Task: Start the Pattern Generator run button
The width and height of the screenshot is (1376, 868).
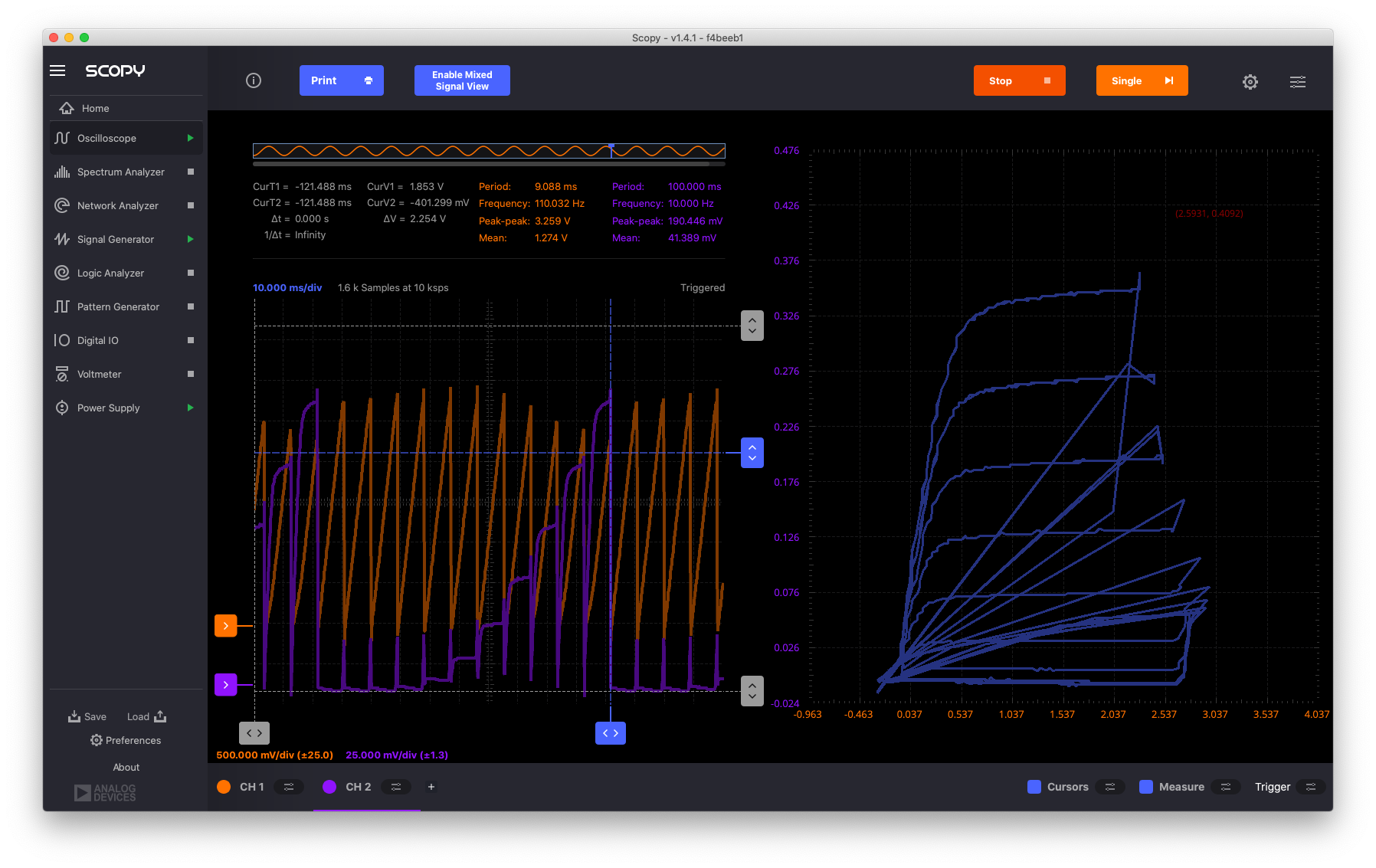Action: (191, 306)
